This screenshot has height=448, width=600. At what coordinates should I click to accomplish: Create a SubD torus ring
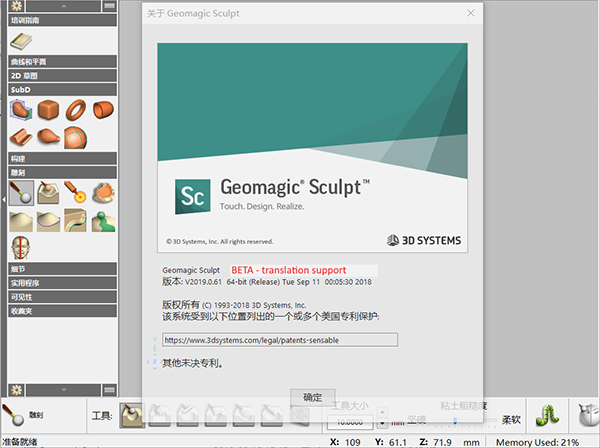[76, 110]
